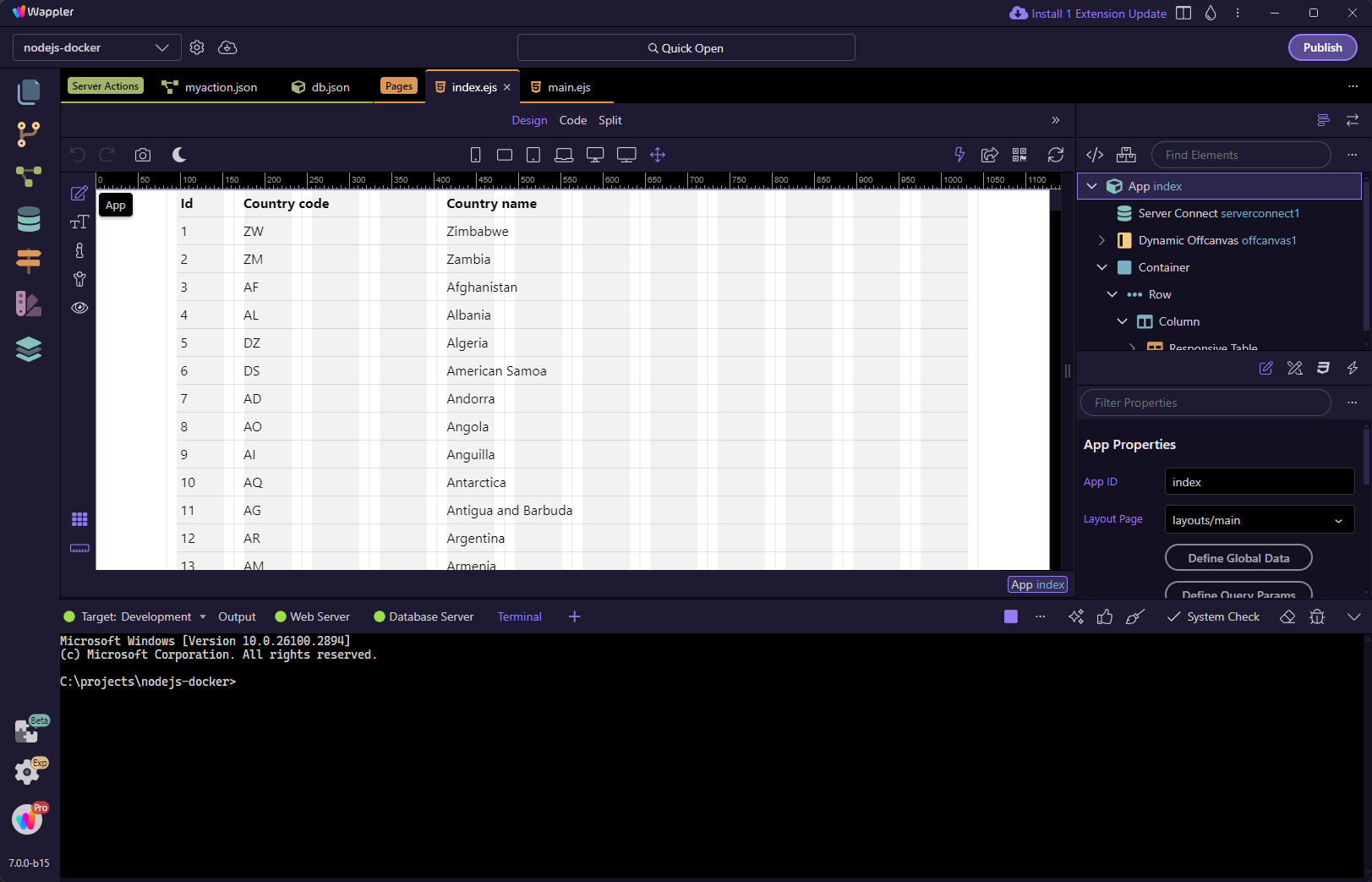This screenshot has height=882, width=1372.
Task: Collapse the Column tree node
Action: click(1122, 321)
